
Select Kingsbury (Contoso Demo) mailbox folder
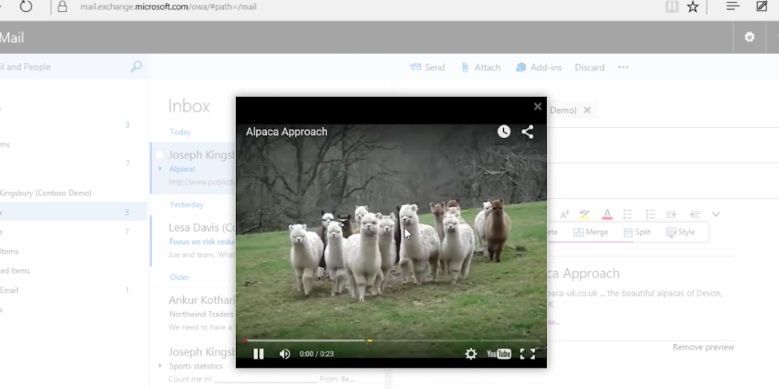point(46,193)
